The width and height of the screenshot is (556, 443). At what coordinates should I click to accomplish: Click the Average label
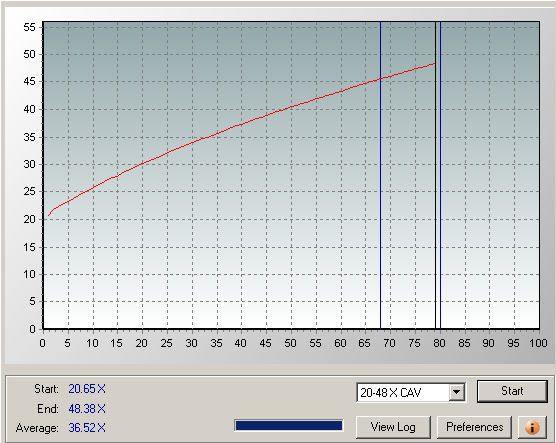click(x=37, y=428)
